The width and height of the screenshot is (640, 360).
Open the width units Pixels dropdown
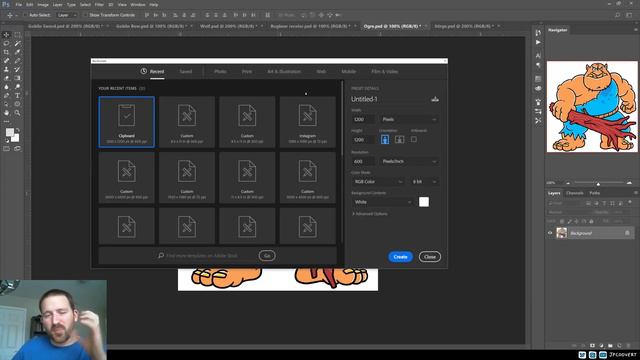pos(409,119)
